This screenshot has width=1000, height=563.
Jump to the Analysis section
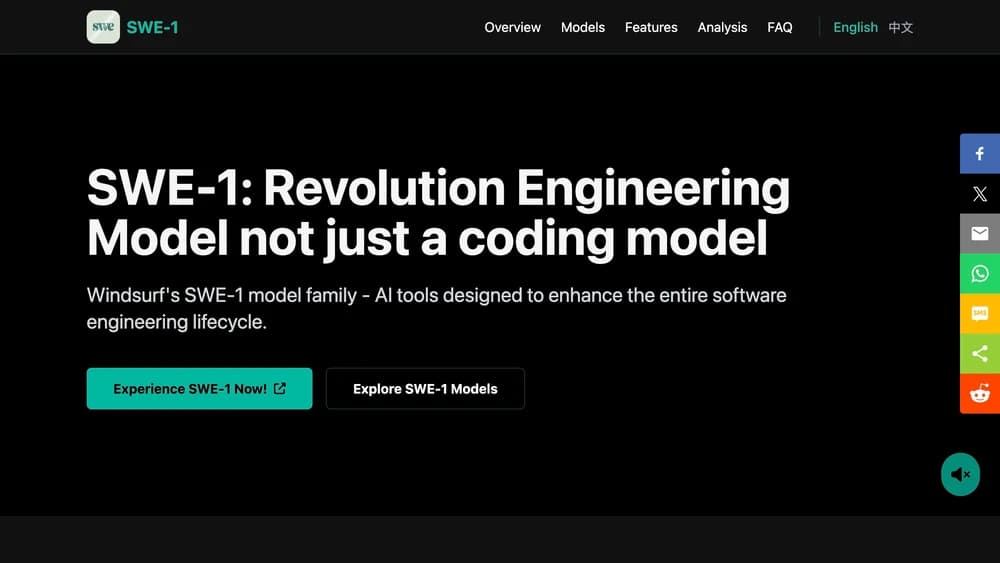(x=722, y=27)
